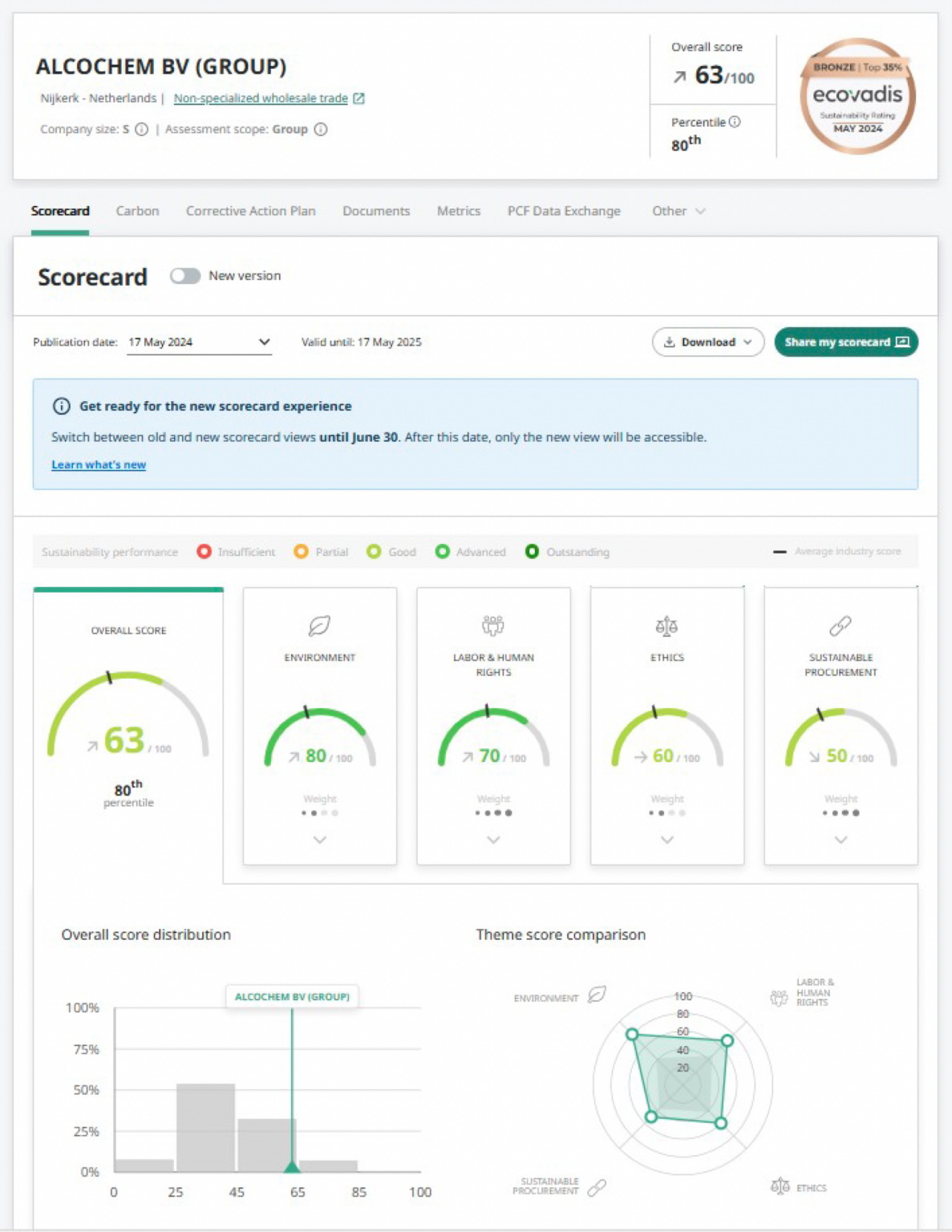Switch to the Carbon tab
Screen dimensions: 952x1232
coord(137,211)
